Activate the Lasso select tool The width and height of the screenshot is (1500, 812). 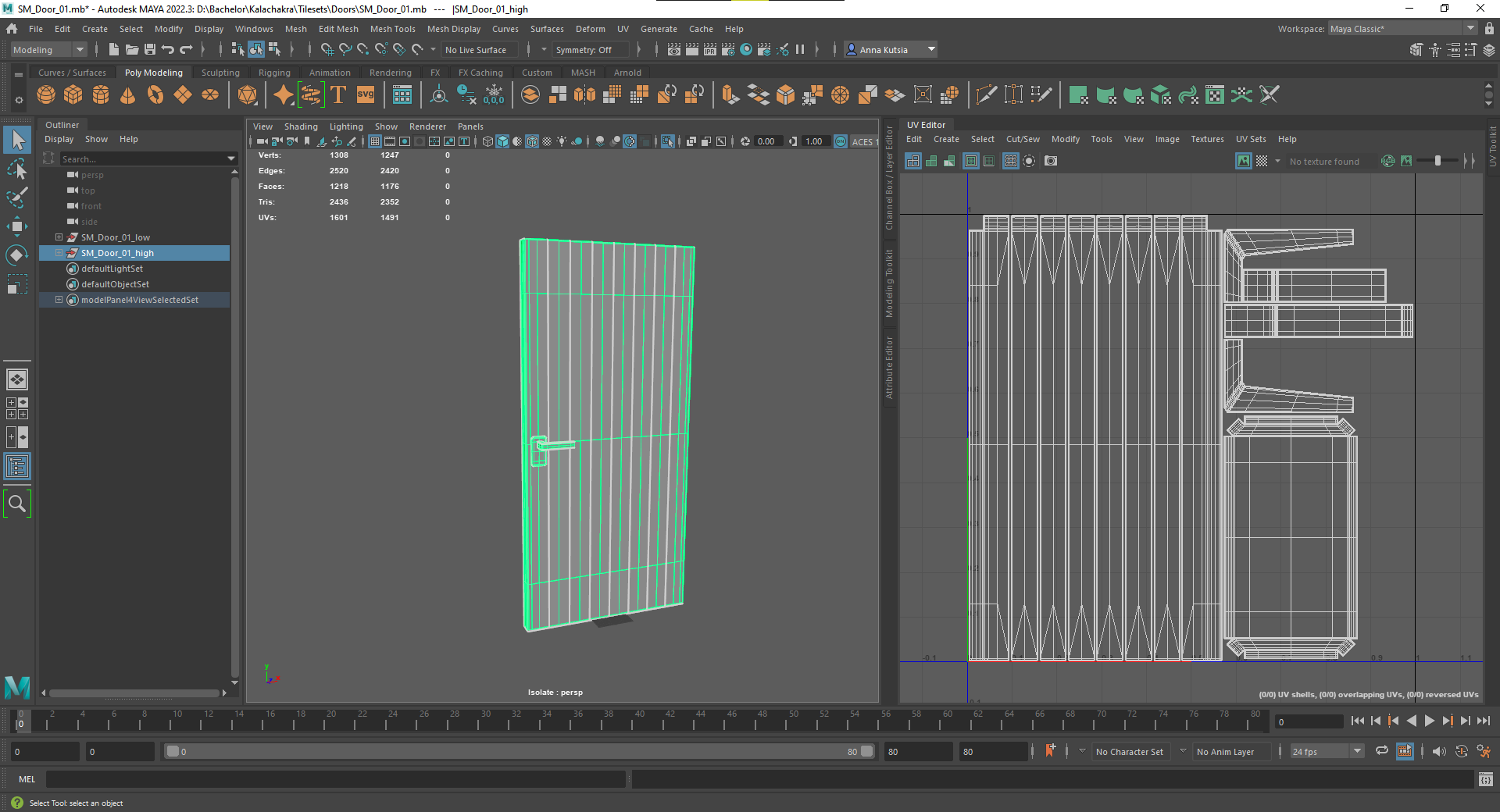click(x=17, y=169)
